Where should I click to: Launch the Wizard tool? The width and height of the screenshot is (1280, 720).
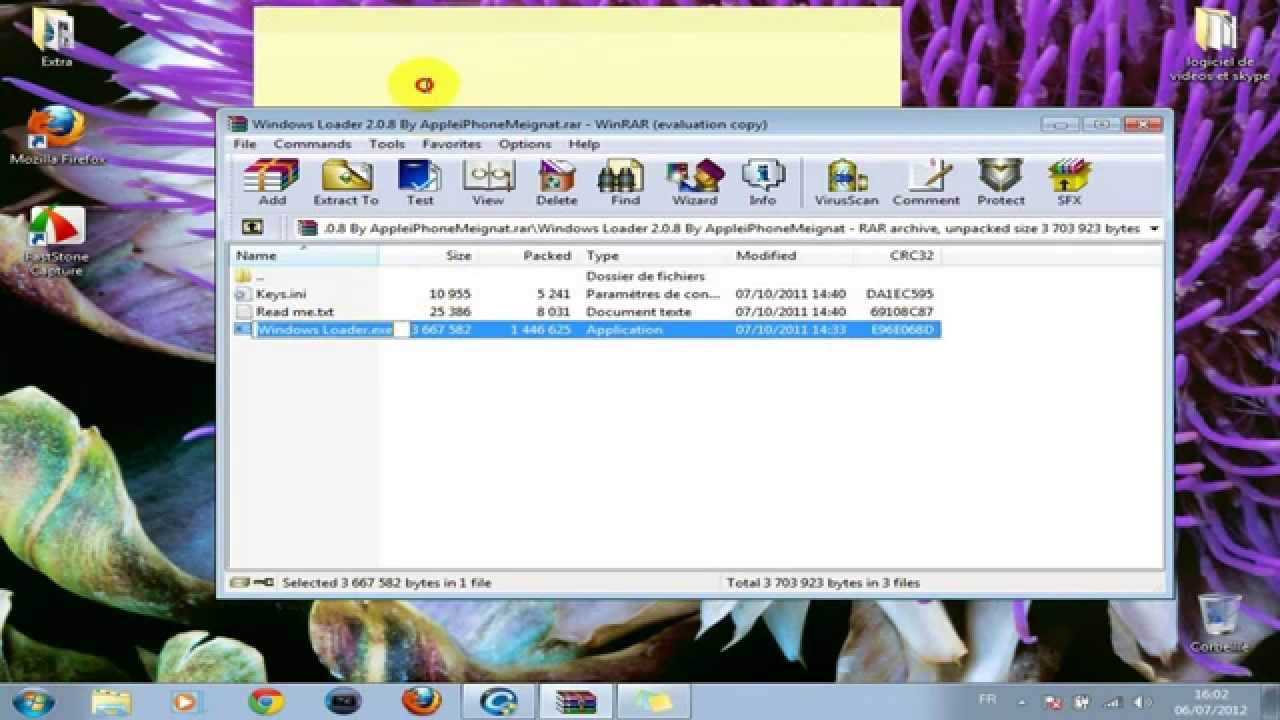point(695,182)
